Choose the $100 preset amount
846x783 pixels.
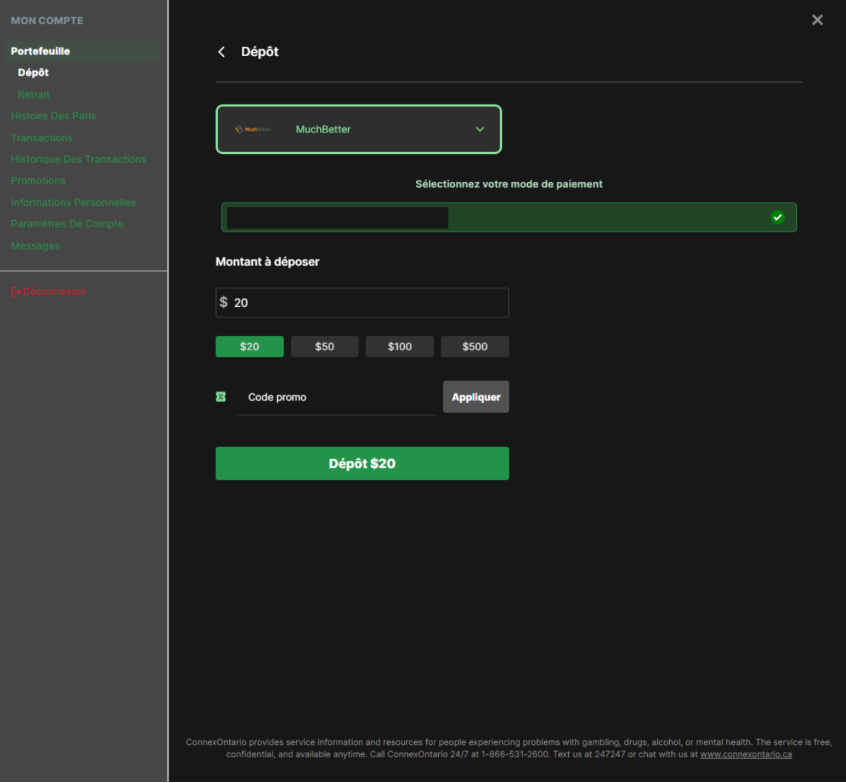399,347
